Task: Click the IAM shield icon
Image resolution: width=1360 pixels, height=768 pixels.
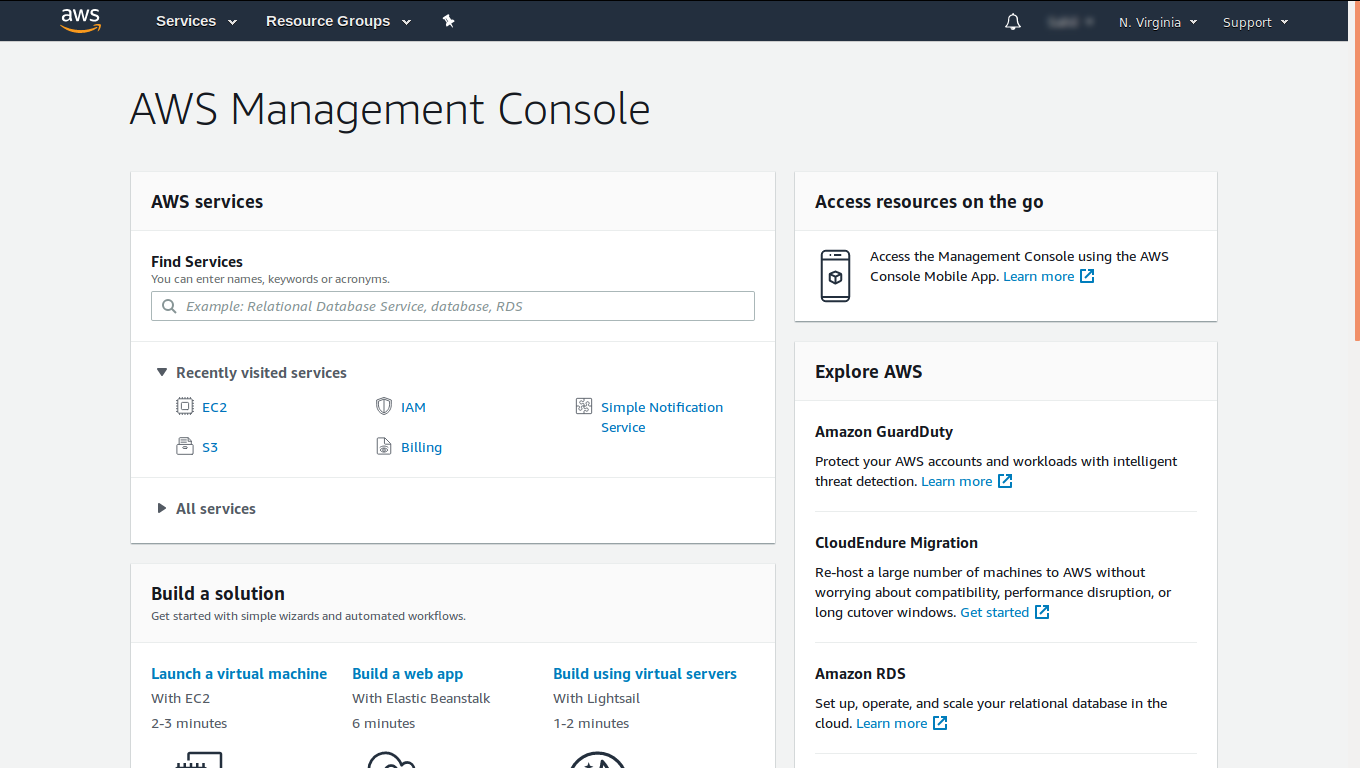Action: point(384,406)
